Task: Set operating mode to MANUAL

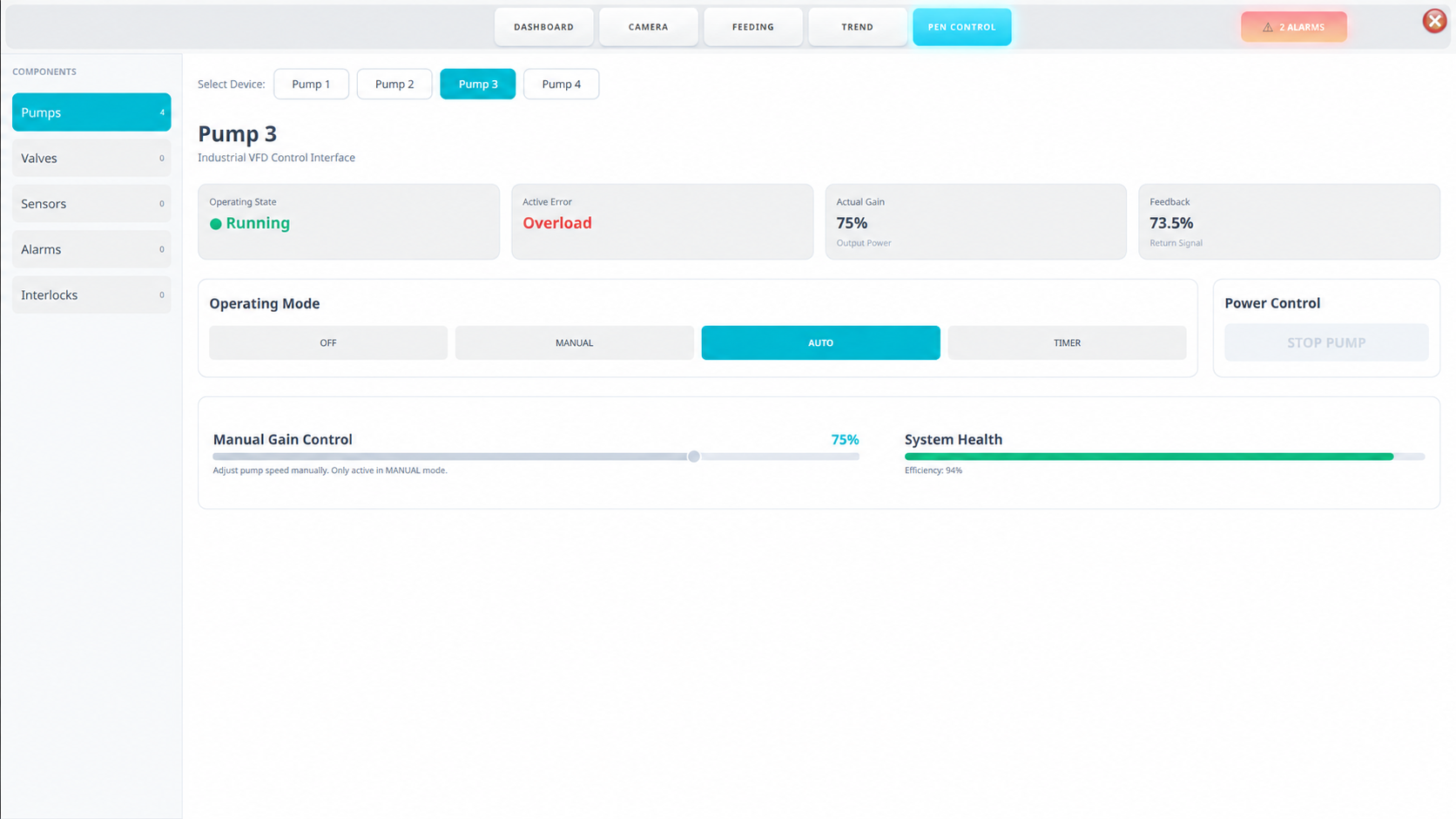Action: [x=575, y=342]
